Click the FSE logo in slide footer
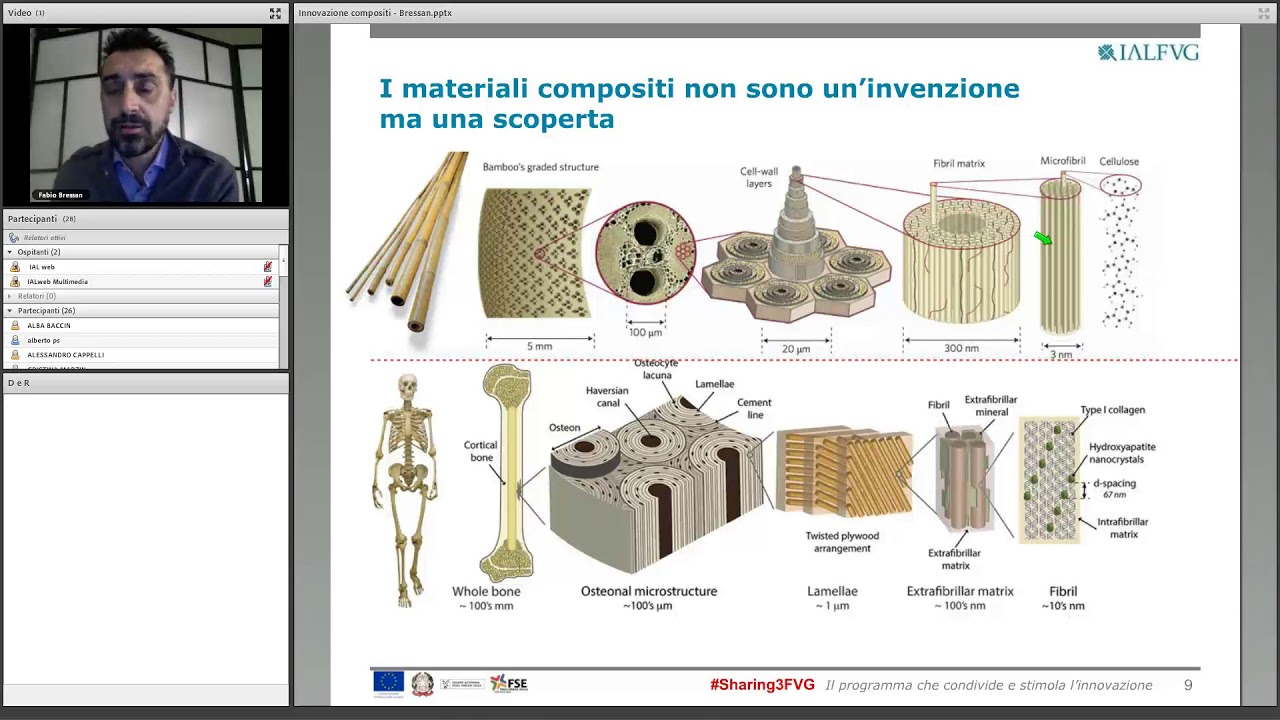 click(508, 684)
